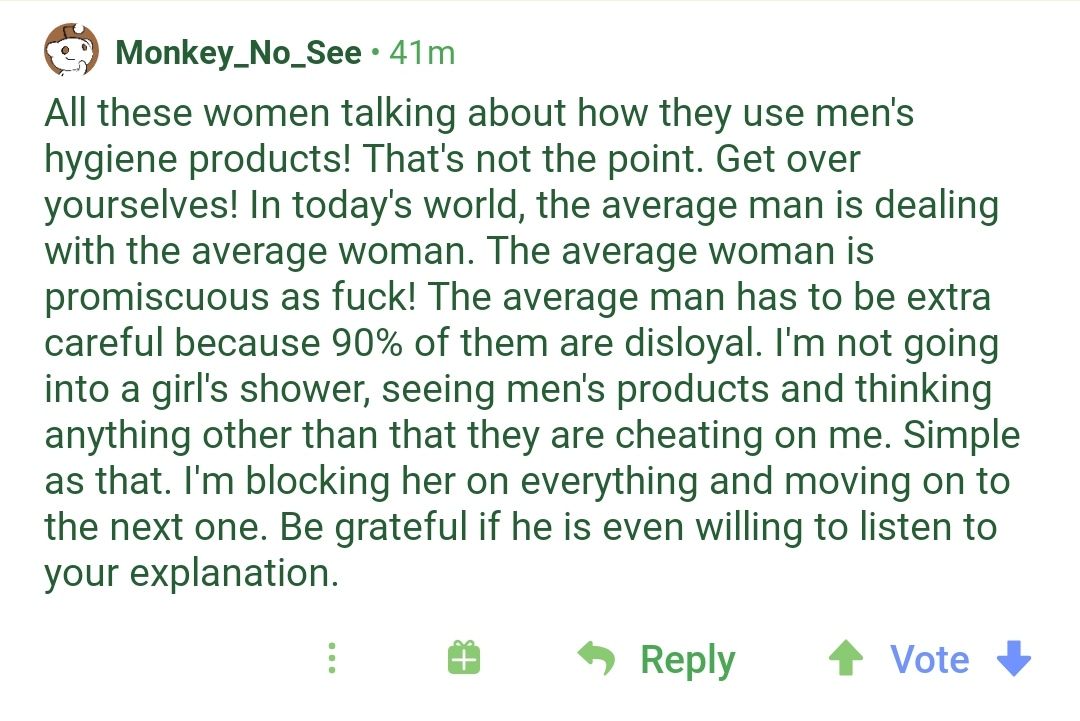Select the green upvote arrow
1080x721 pixels.
(847, 658)
